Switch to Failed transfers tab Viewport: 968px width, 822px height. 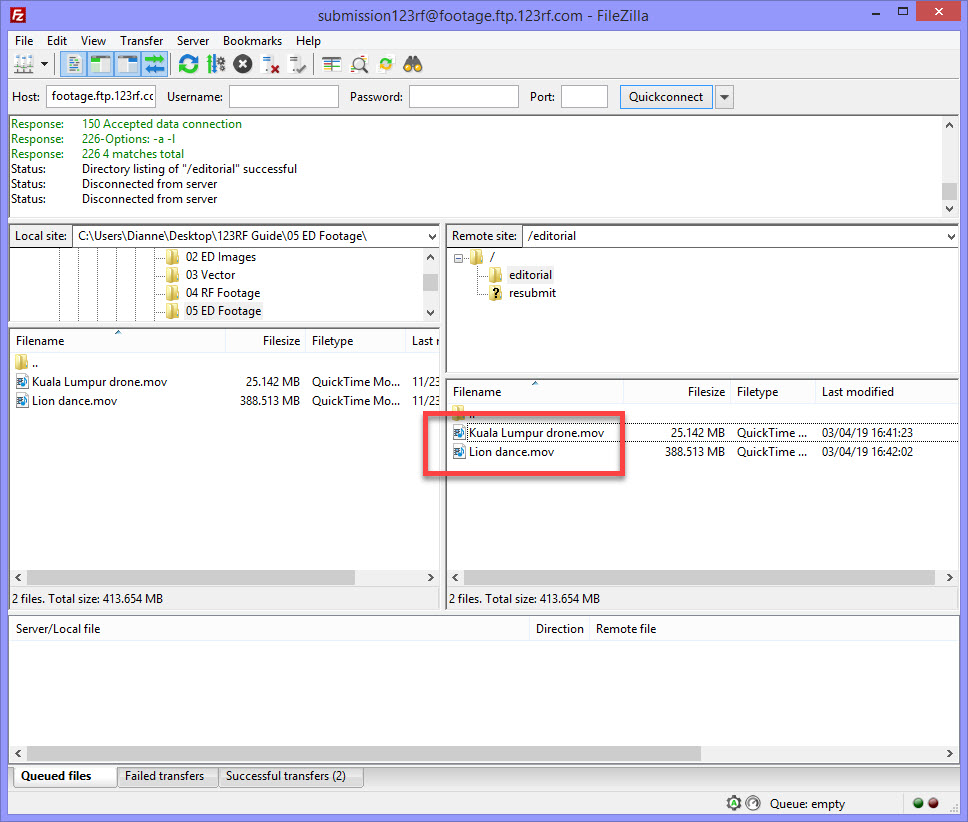165,776
